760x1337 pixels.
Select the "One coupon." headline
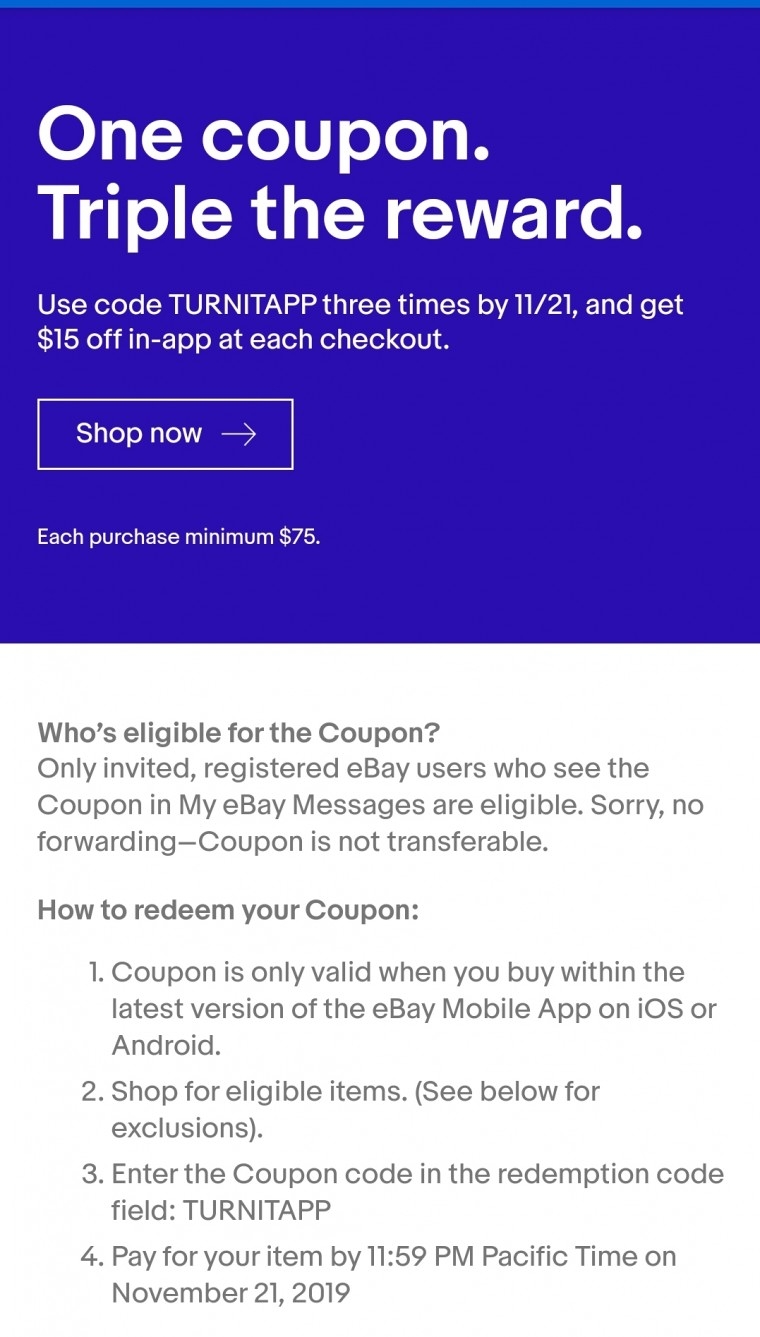(264, 136)
